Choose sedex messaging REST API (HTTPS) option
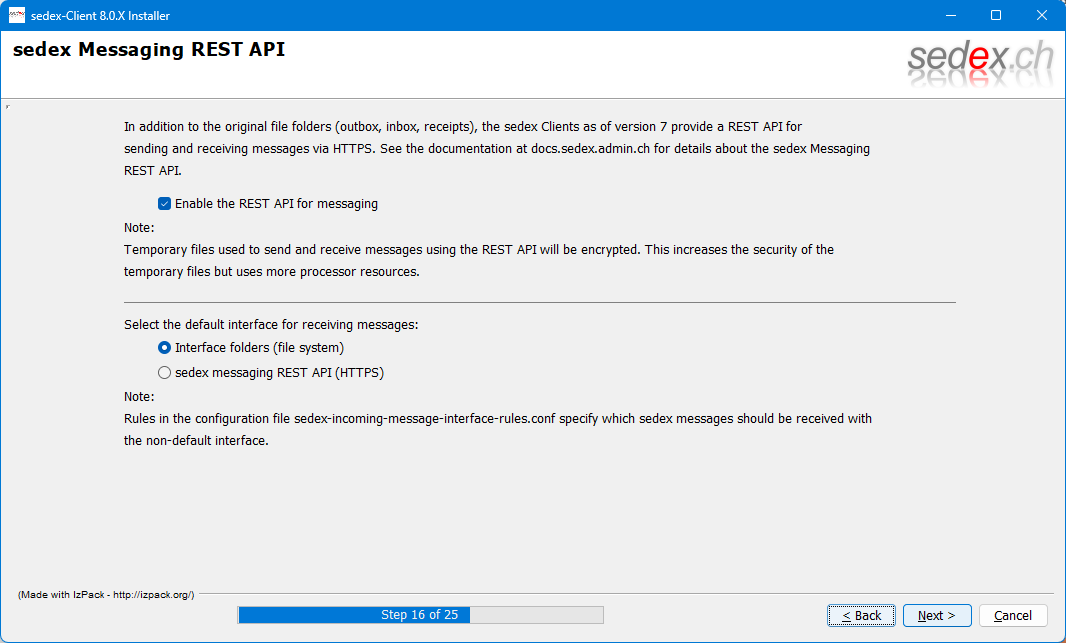The height and width of the screenshot is (643, 1066). (165, 373)
